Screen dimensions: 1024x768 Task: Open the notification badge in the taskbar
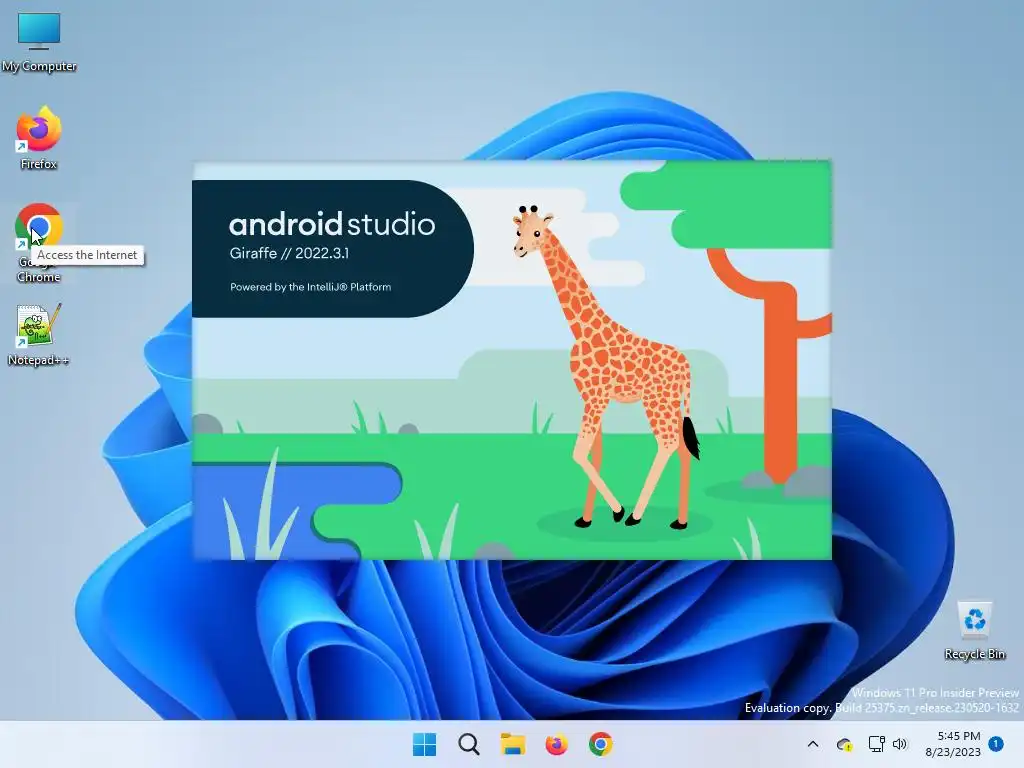996,743
